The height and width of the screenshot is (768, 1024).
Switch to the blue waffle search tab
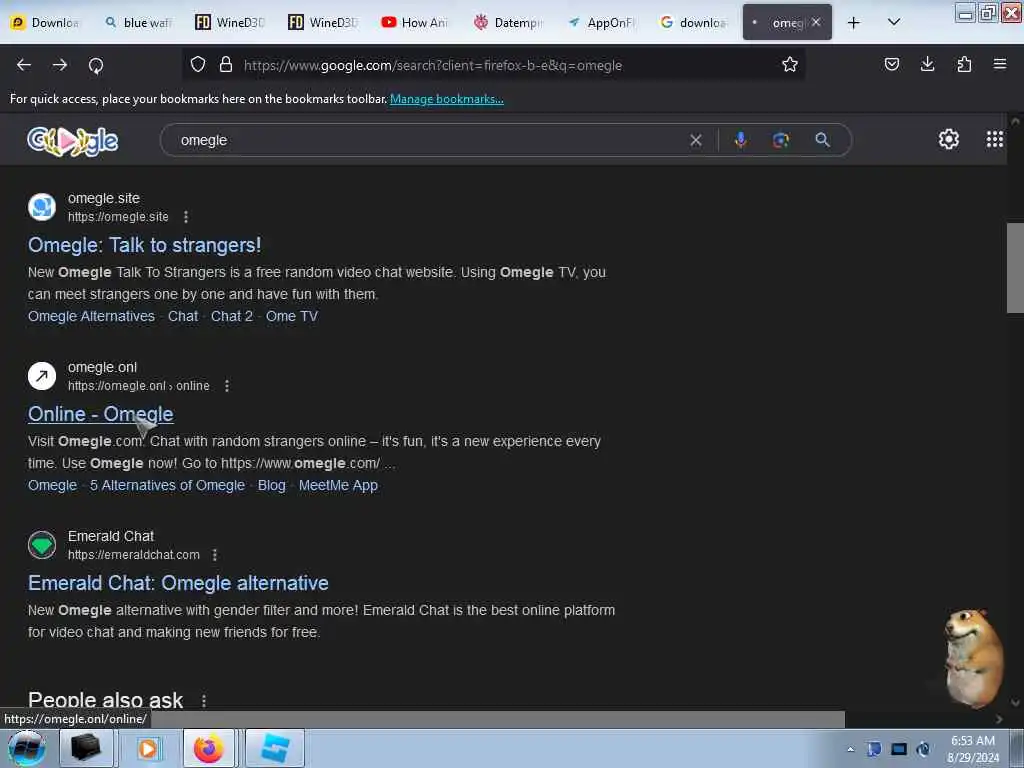click(x=138, y=22)
